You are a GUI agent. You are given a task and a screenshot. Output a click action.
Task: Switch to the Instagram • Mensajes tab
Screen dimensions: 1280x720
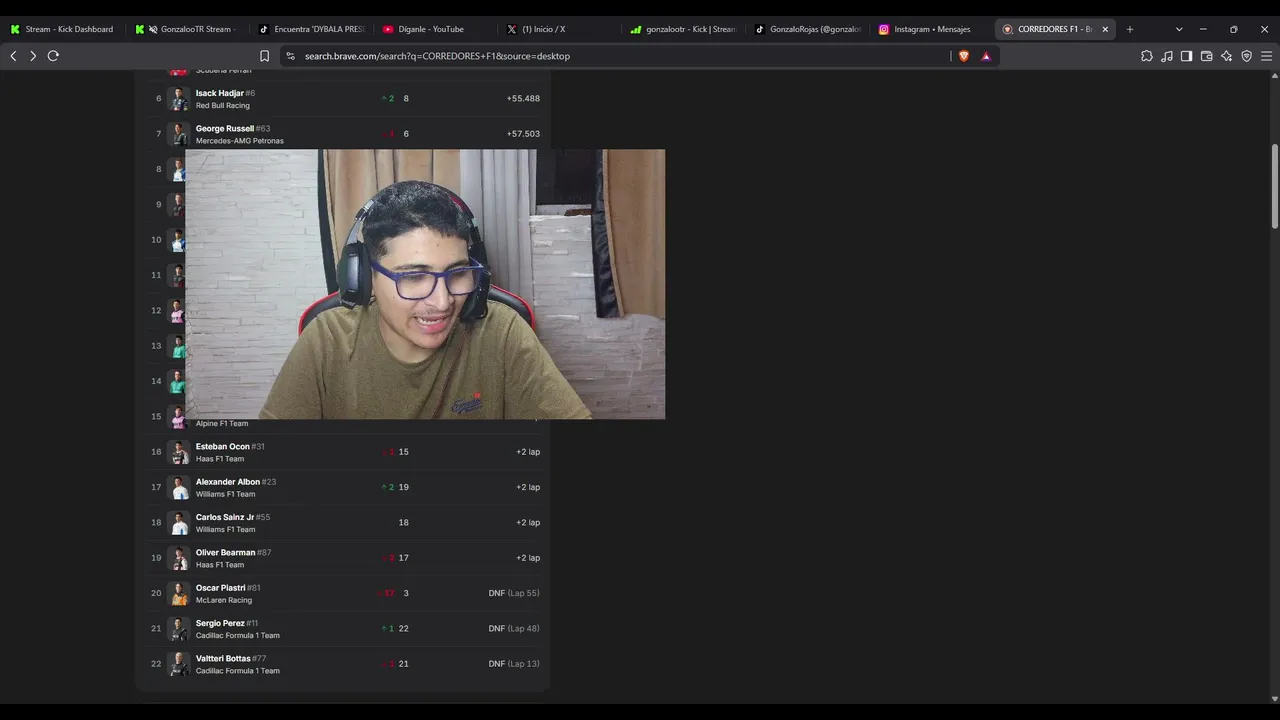932,29
